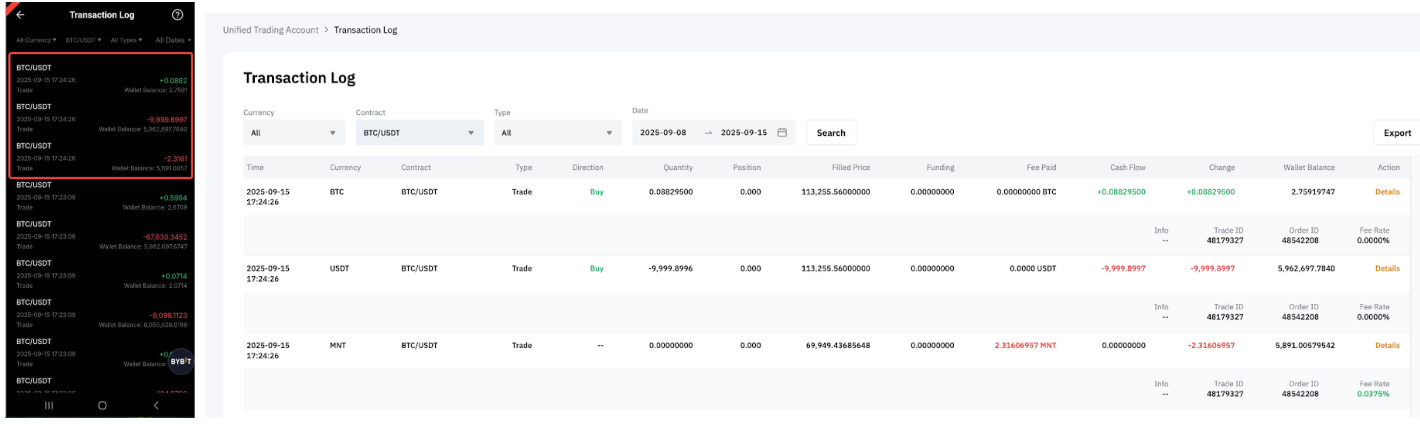Open Details for the BTC trade row
The width and height of the screenshot is (1420, 424).
click(1387, 191)
